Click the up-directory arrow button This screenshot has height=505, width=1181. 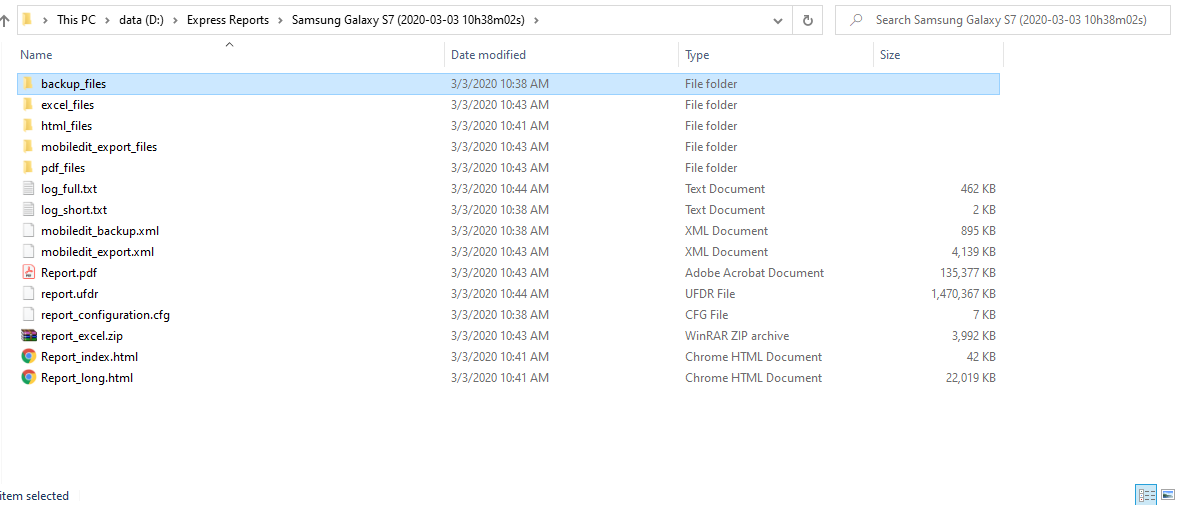point(5,20)
